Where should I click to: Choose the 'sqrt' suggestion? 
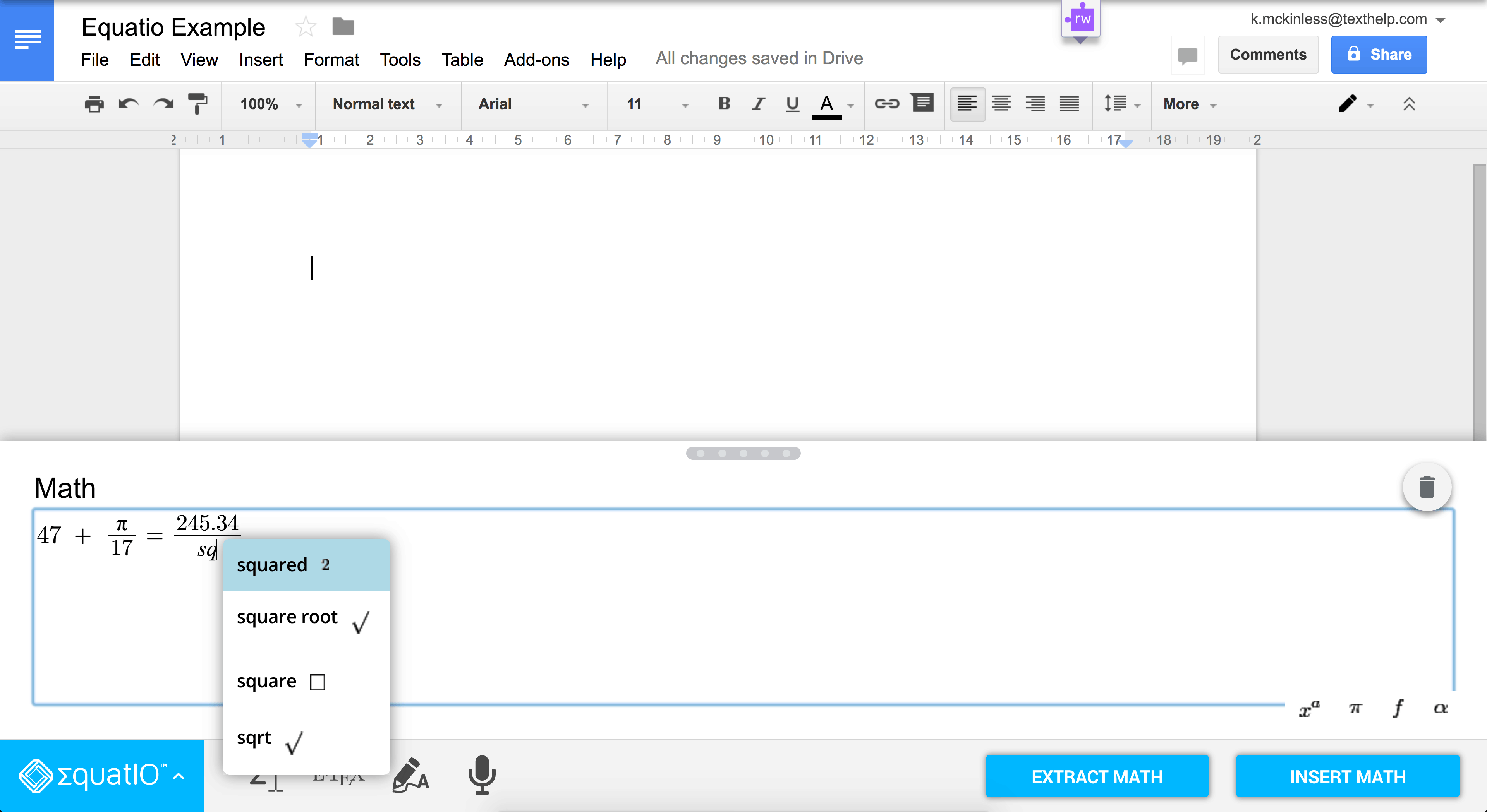tap(307, 741)
